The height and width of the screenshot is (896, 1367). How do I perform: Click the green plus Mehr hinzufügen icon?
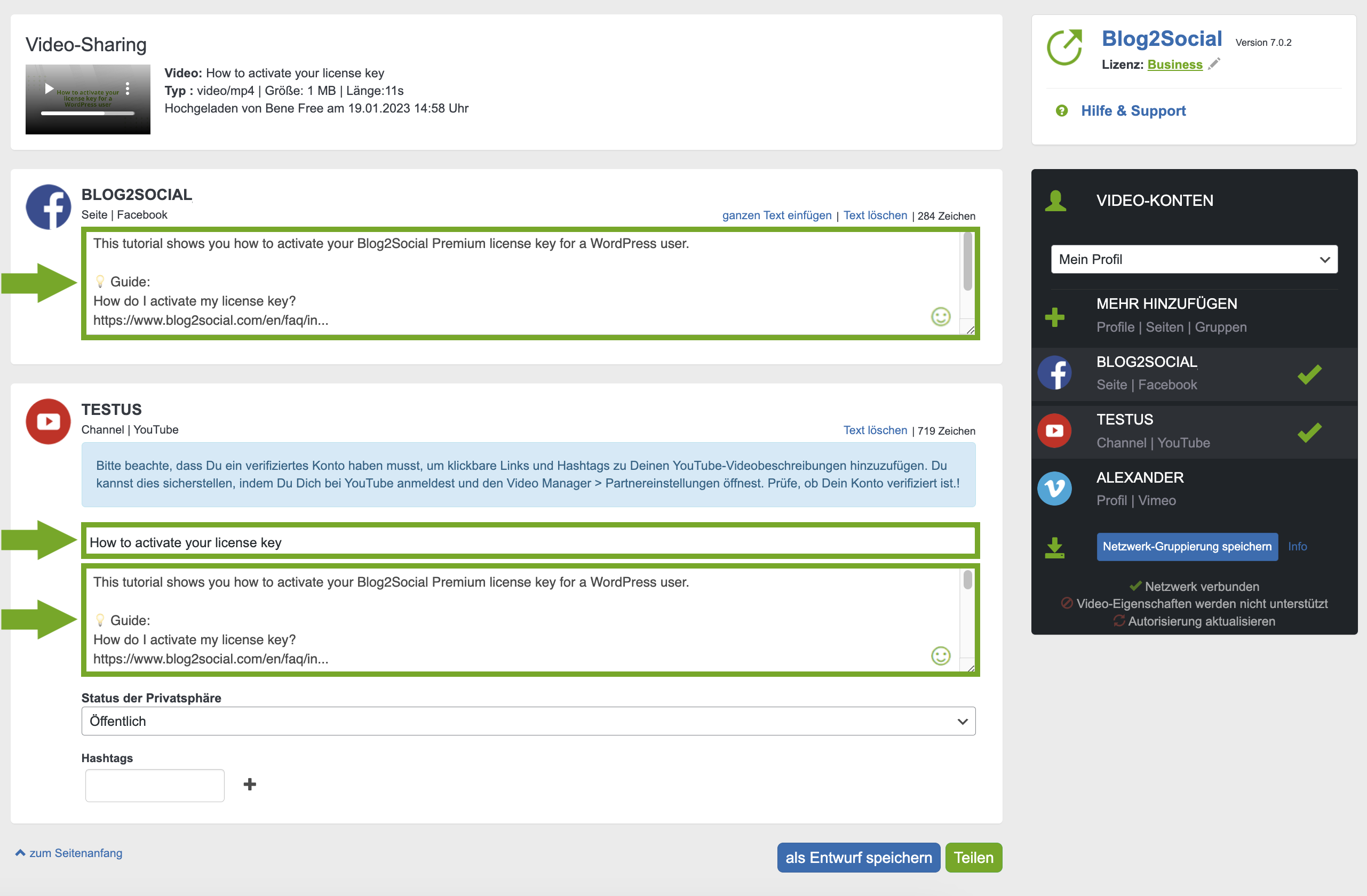(1054, 317)
